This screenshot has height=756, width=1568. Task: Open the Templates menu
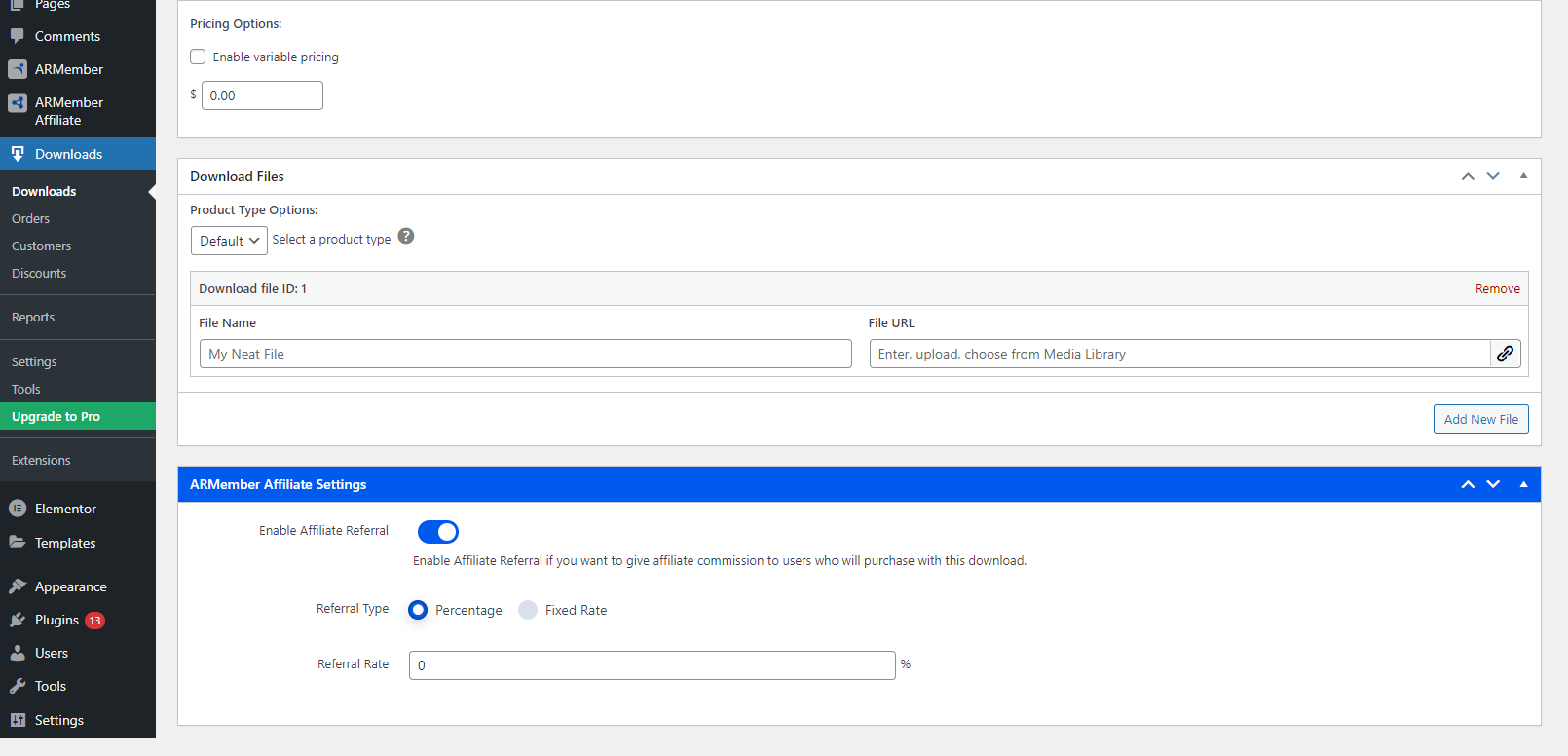click(78, 543)
